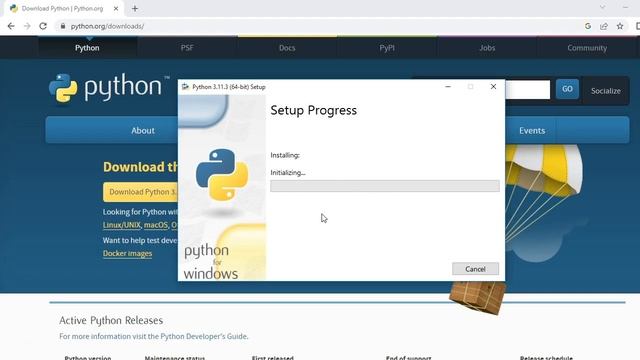Click the Python logo on the website
The height and width of the screenshot is (360, 640).
[109, 88]
